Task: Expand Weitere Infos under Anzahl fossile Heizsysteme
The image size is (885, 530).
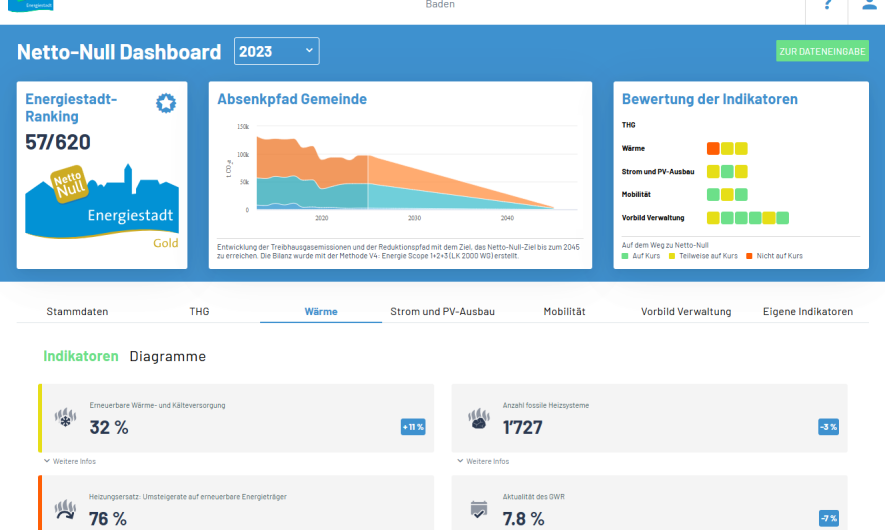Action: 483,461
